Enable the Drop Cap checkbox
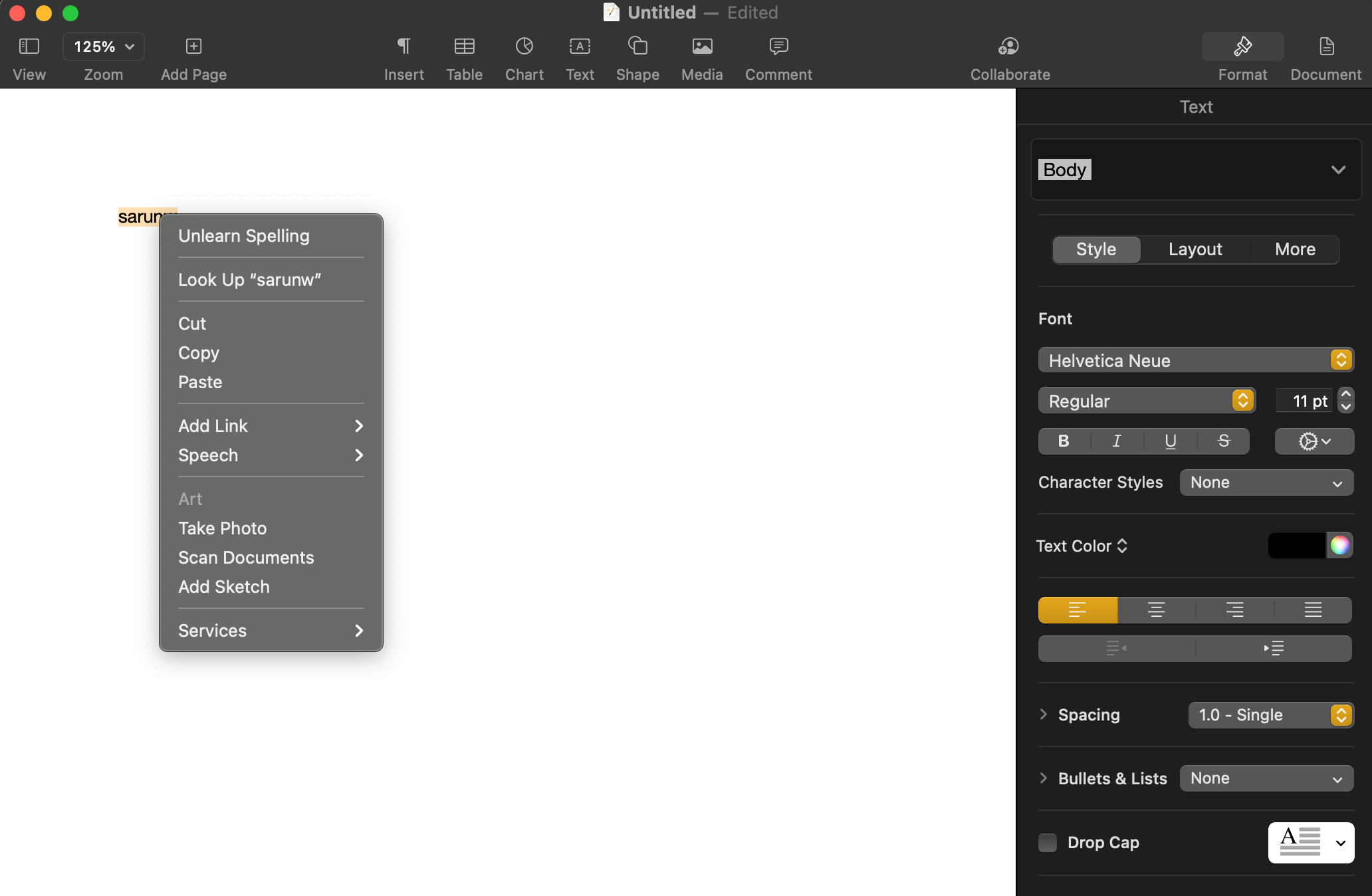This screenshot has width=1372, height=896. point(1048,843)
